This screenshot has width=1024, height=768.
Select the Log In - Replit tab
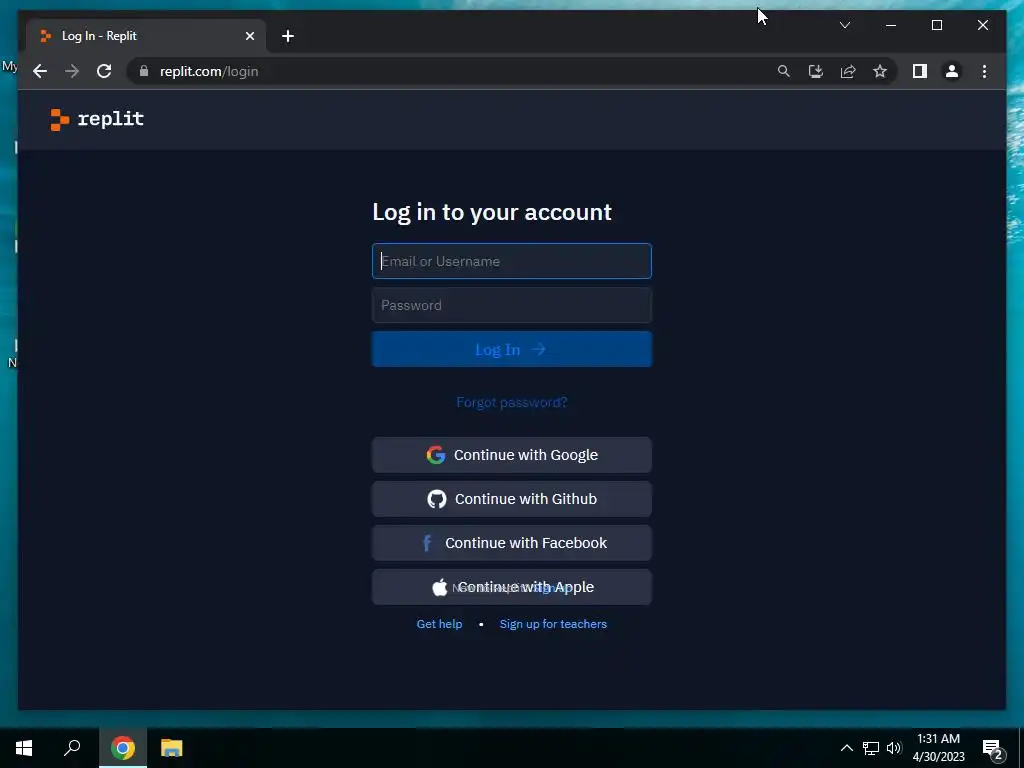146,36
